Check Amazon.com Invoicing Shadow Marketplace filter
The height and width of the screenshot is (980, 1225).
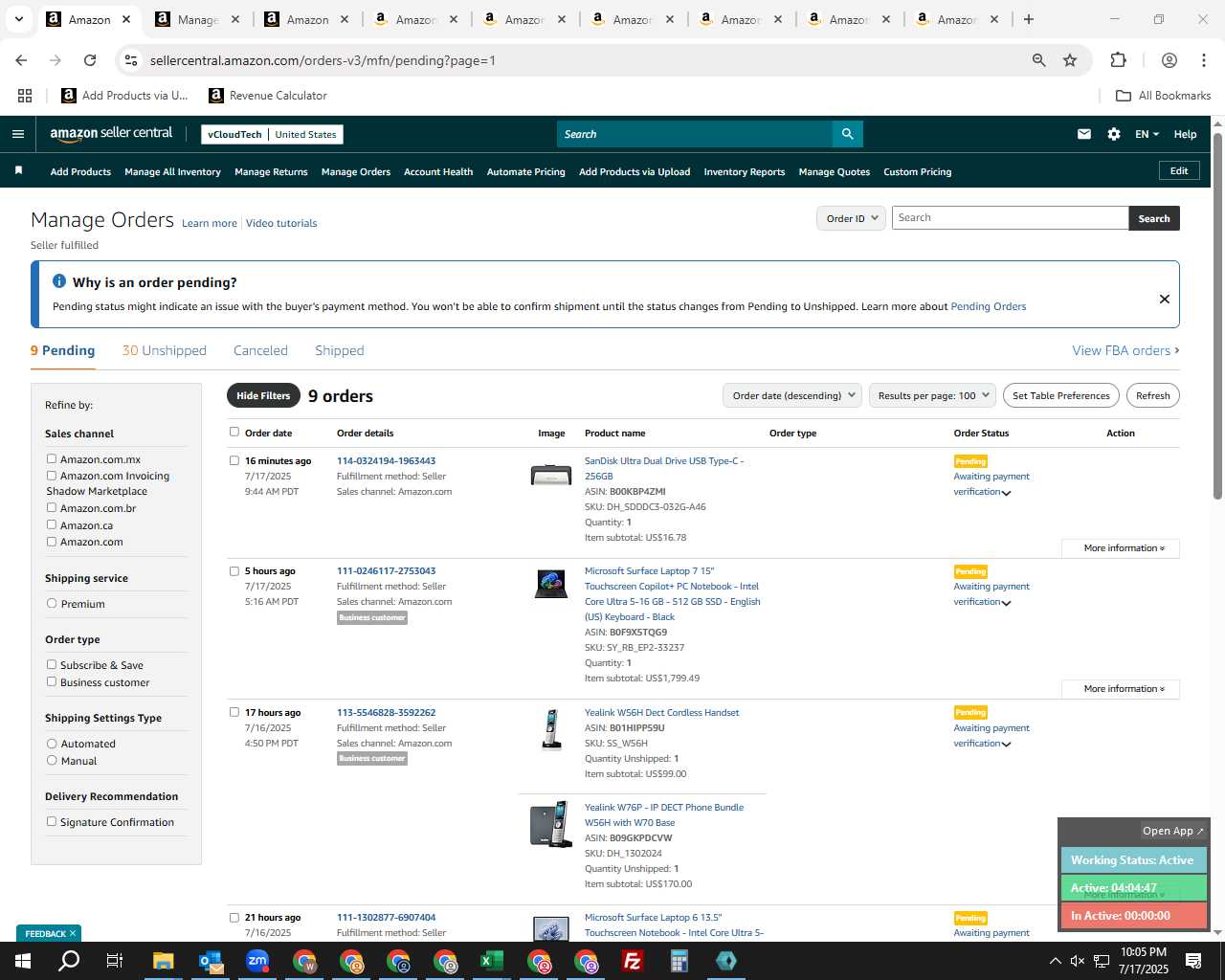[52, 475]
